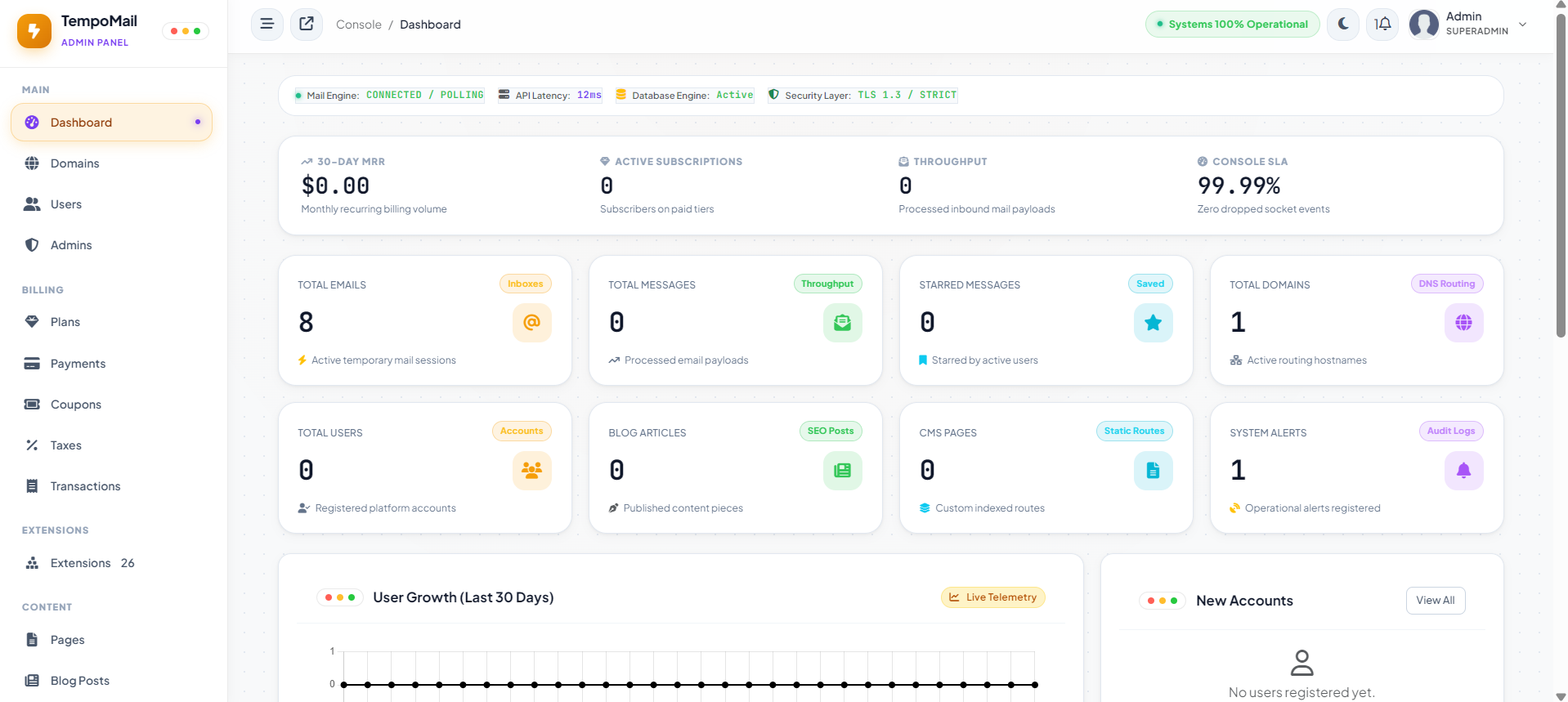1568x702 pixels.
Task: Open the external site link icon
Action: coord(307,25)
